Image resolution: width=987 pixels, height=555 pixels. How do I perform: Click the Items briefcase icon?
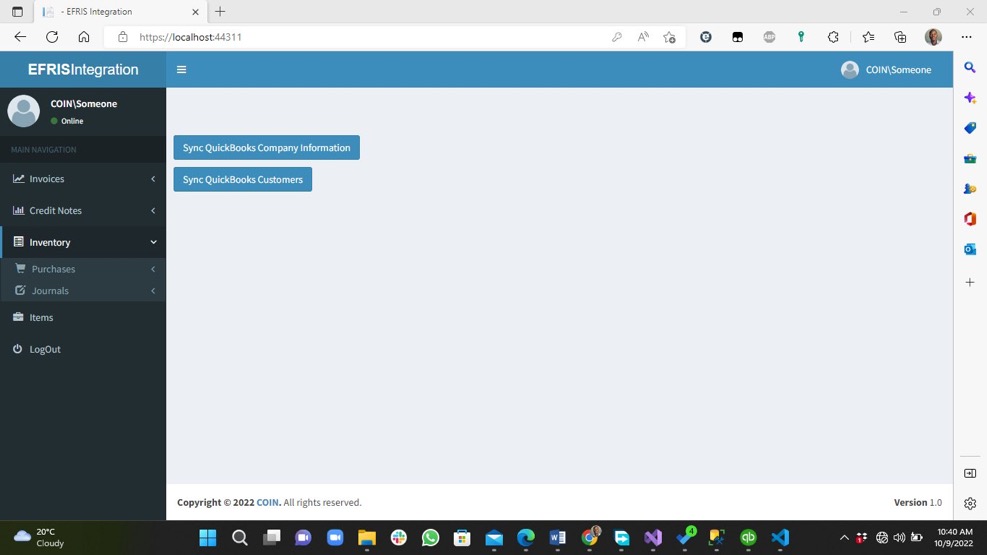[x=18, y=317]
